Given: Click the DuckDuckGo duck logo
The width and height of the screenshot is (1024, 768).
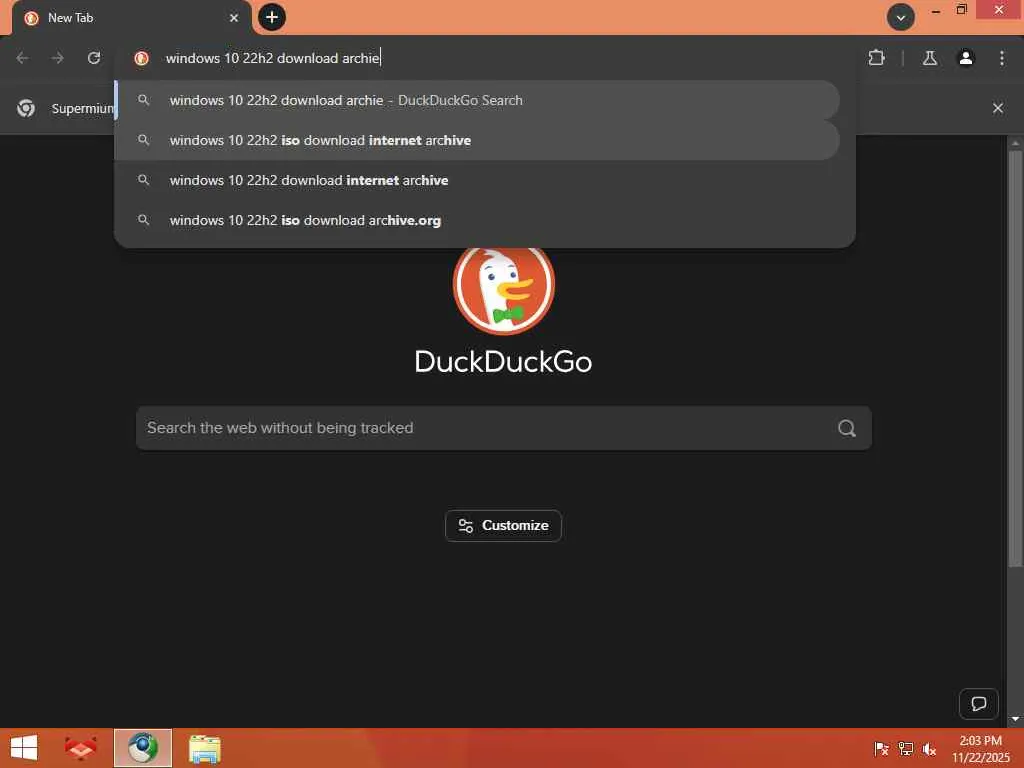Looking at the screenshot, I should 504,285.
